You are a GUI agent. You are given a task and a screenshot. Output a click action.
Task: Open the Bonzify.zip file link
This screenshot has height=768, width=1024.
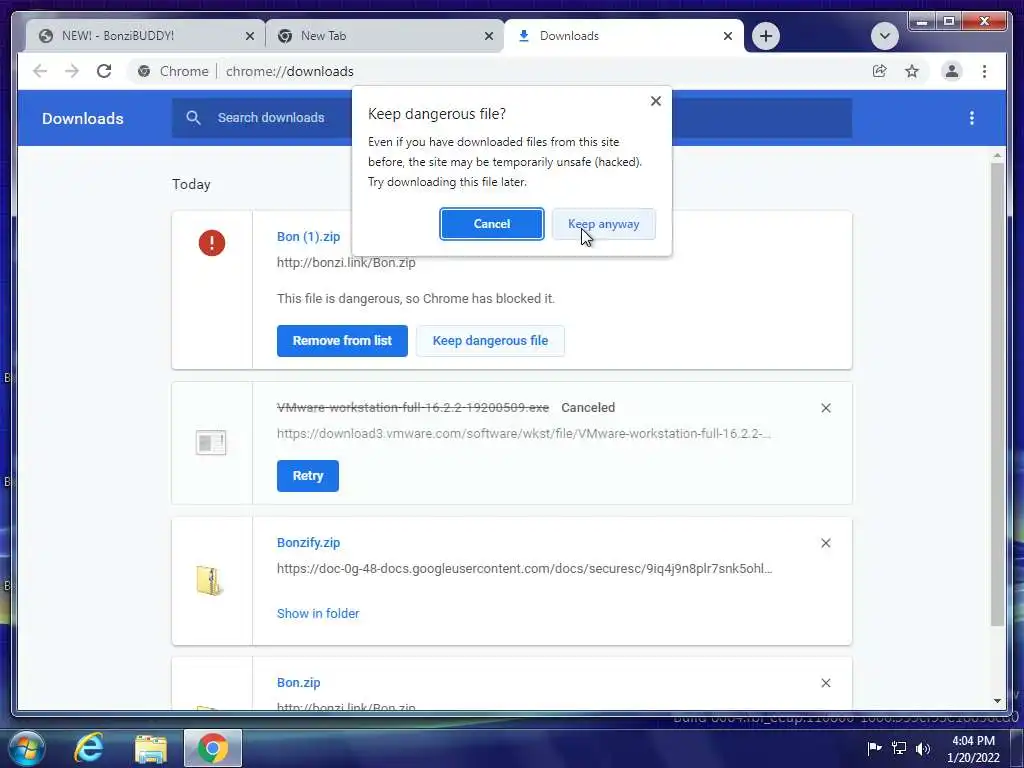click(x=308, y=543)
